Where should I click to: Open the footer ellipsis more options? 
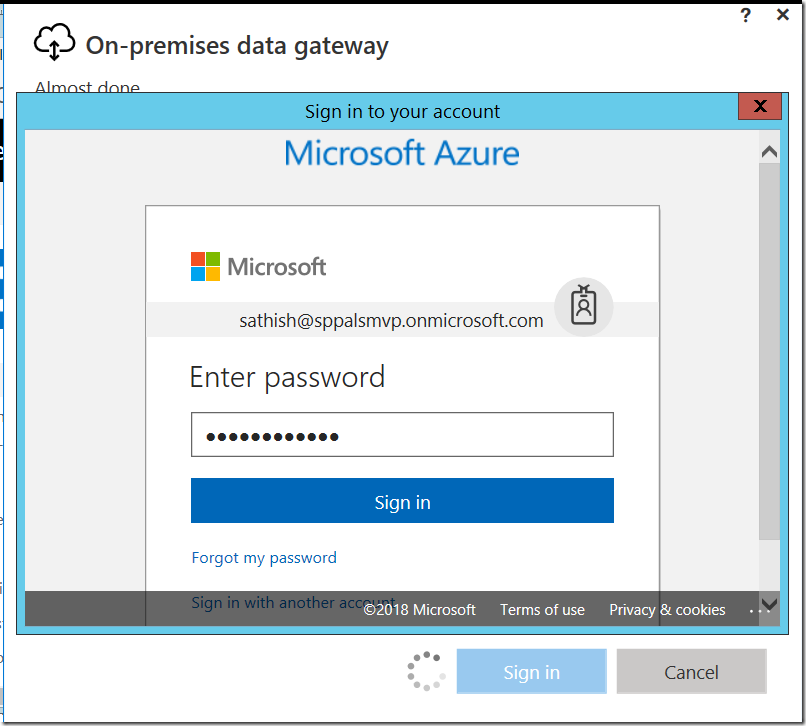tap(755, 611)
